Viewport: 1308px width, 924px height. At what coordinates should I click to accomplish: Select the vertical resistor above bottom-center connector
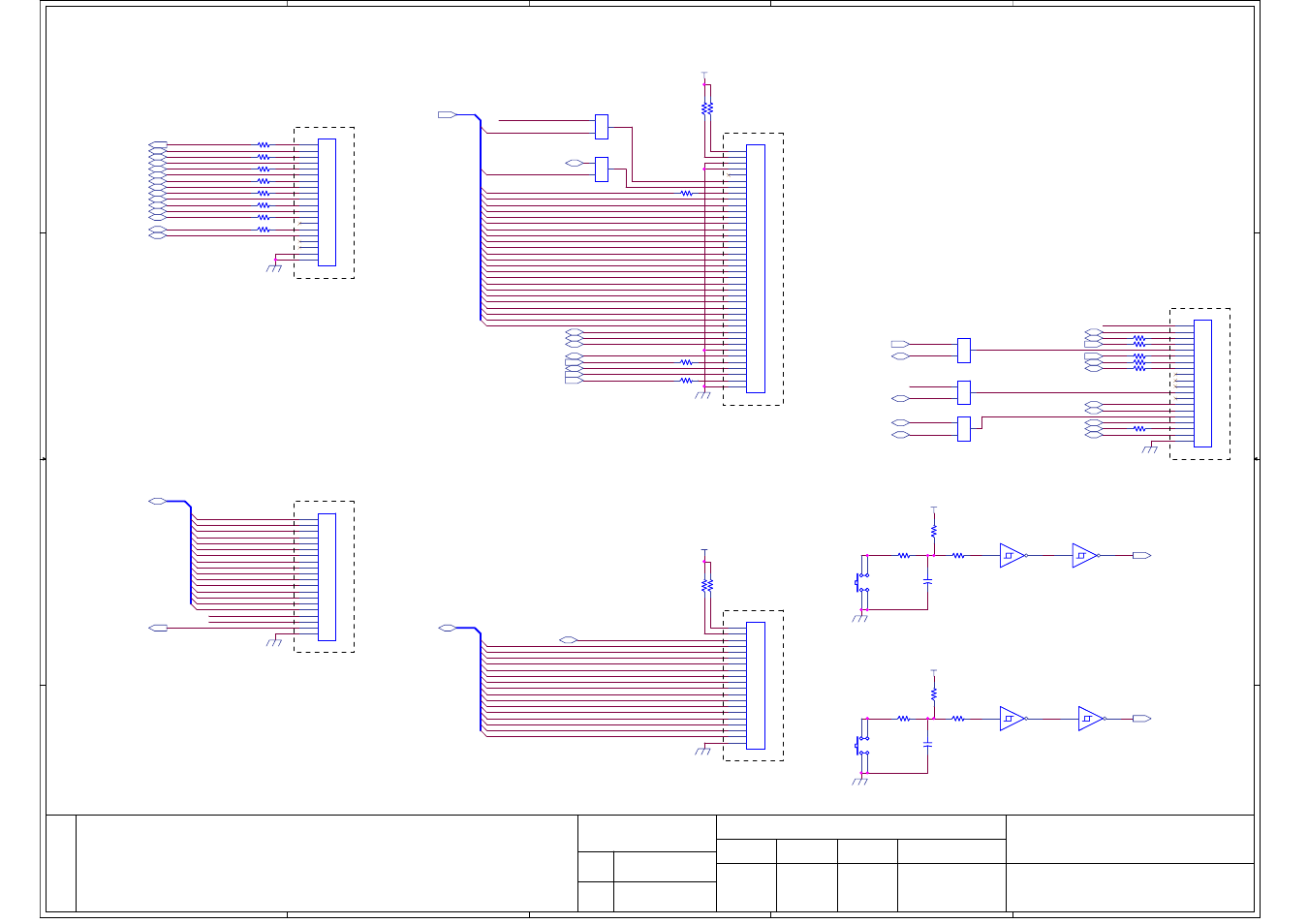pos(707,586)
